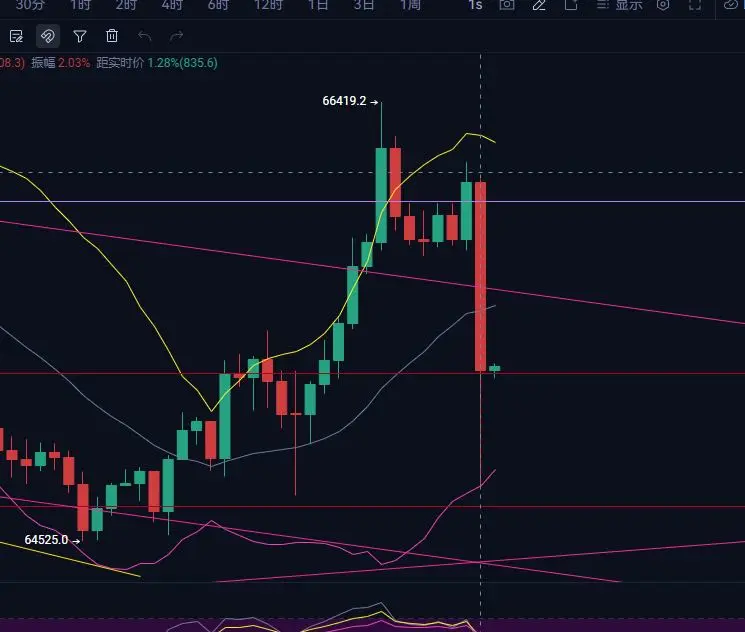Open the drawing list edit icon
Viewport: 745px width, 632px height.
point(16,36)
